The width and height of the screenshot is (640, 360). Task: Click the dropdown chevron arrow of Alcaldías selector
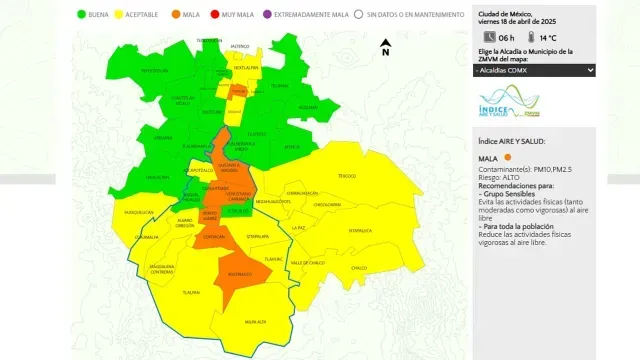[x=590, y=70]
